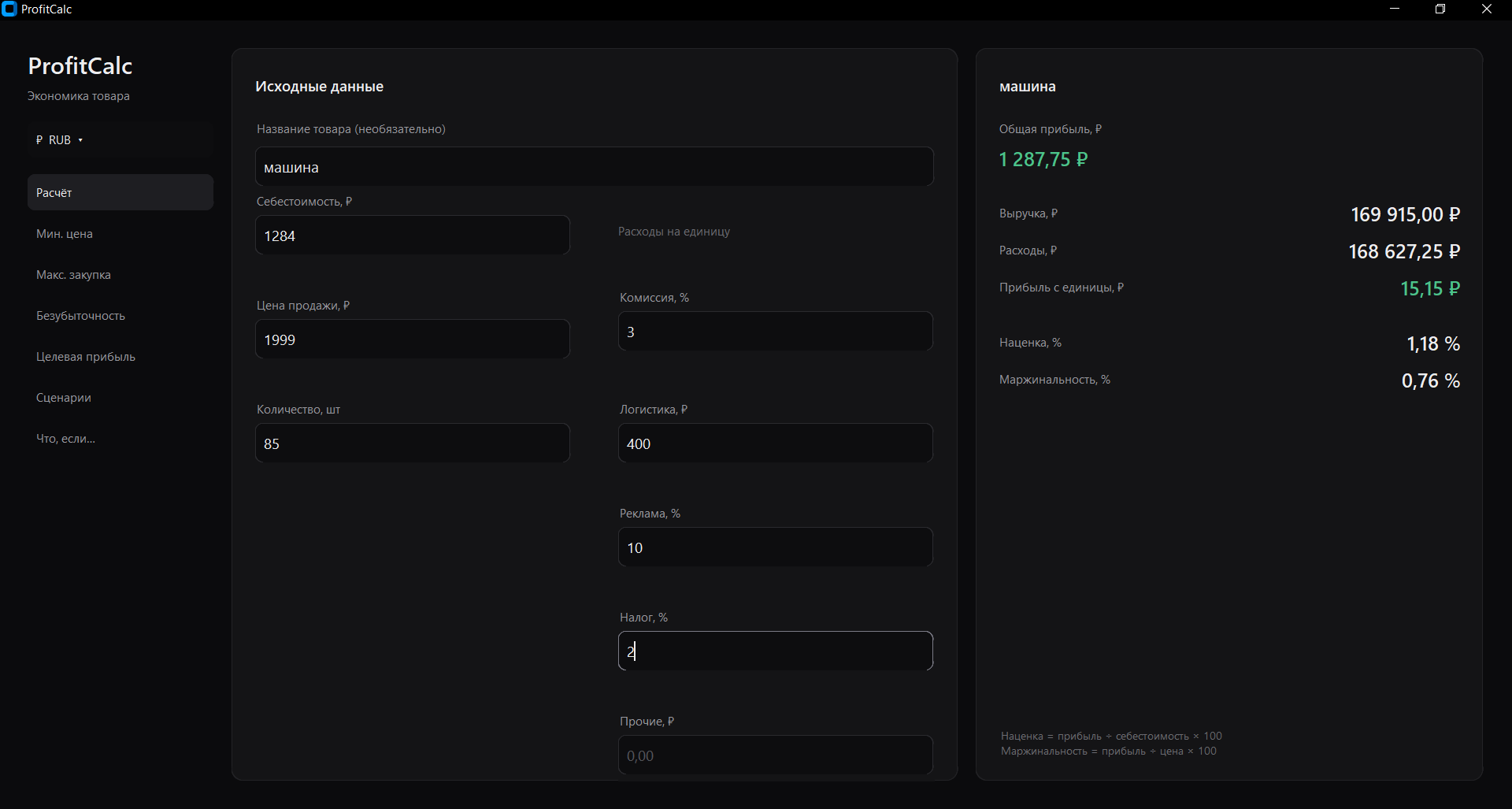This screenshot has width=1512, height=809.
Task: Click the margin value 0,76 %
Action: tap(1431, 380)
